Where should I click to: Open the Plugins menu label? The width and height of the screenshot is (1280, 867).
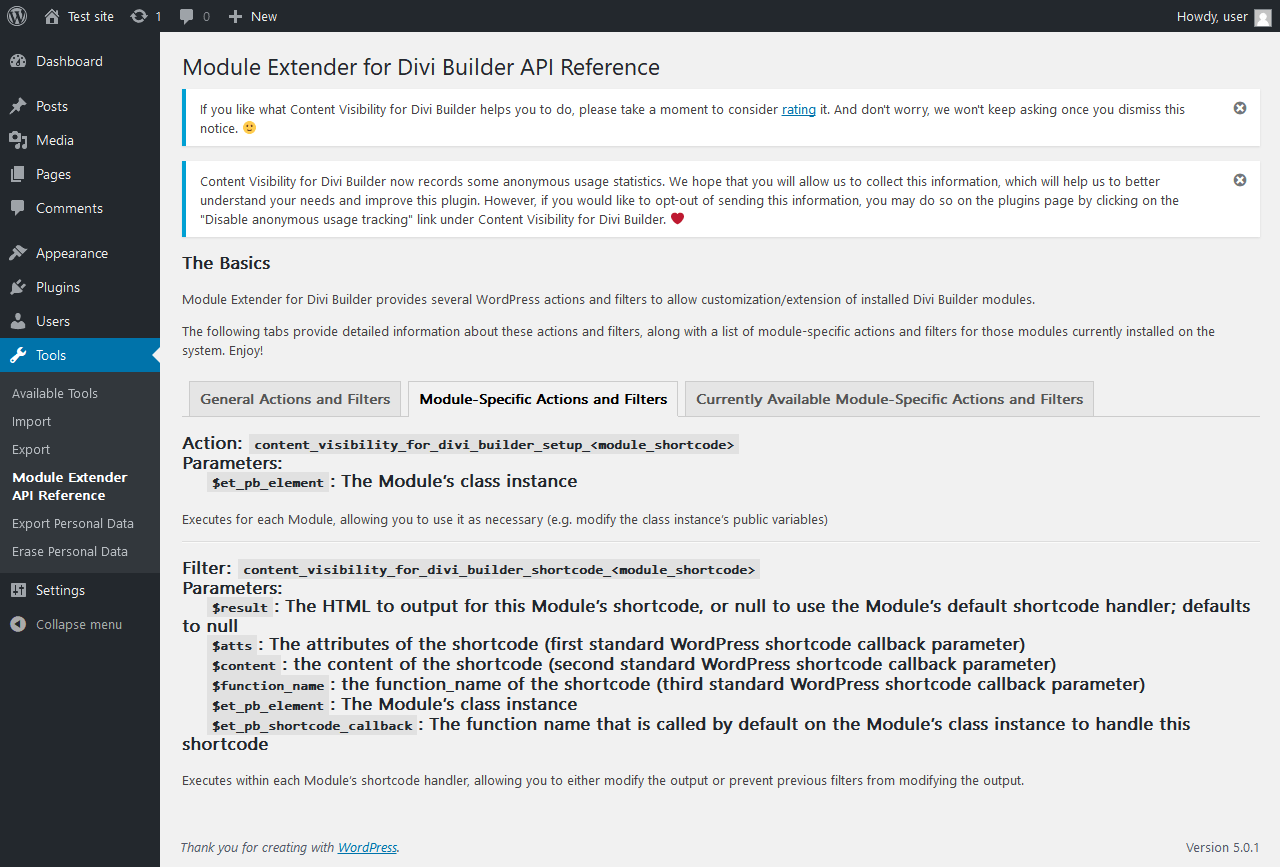pyautogui.click(x=58, y=287)
